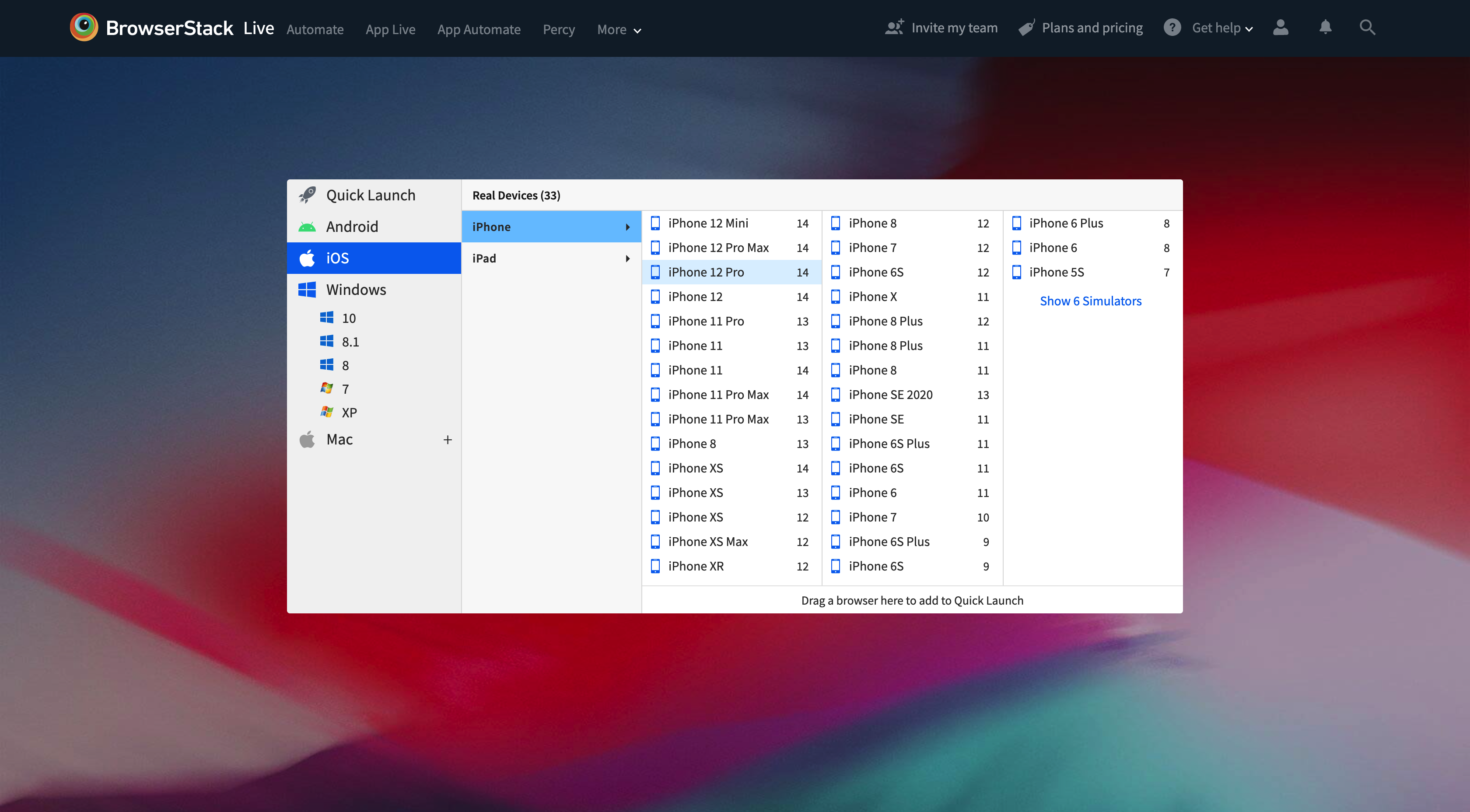The image size is (1470, 812).
Task: Open the Automate menu item
Action: [315, 29]
